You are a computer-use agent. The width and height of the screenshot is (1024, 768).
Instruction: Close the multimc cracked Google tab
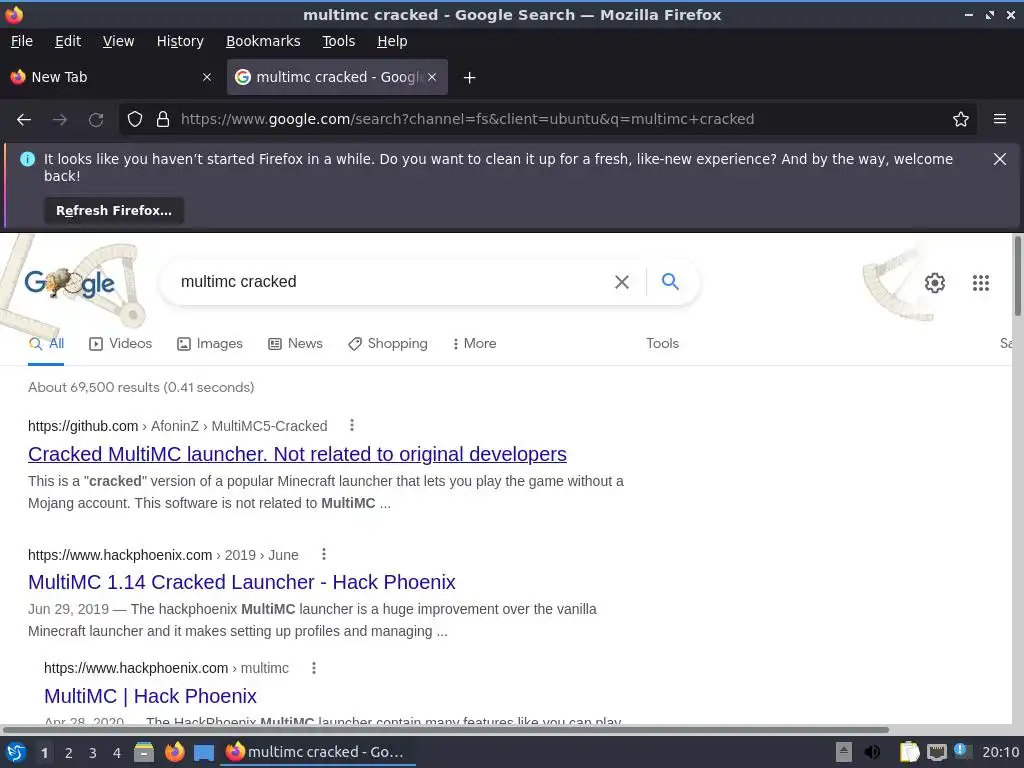[432, 77]
